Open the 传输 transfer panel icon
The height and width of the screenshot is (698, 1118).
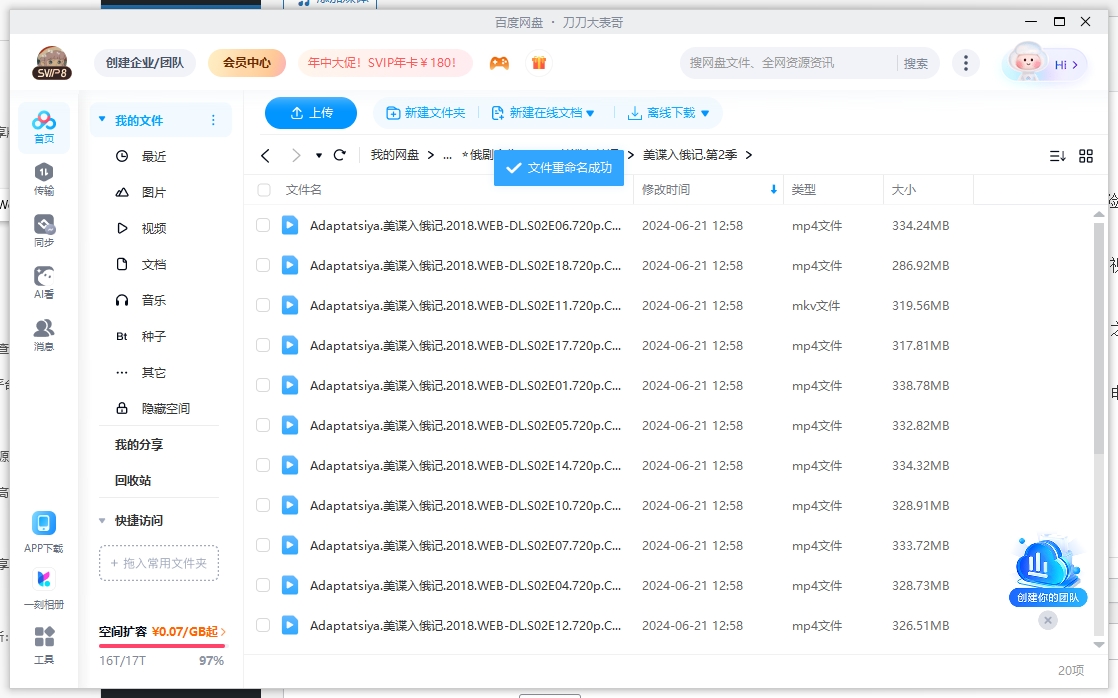click(x=44, y=178)
